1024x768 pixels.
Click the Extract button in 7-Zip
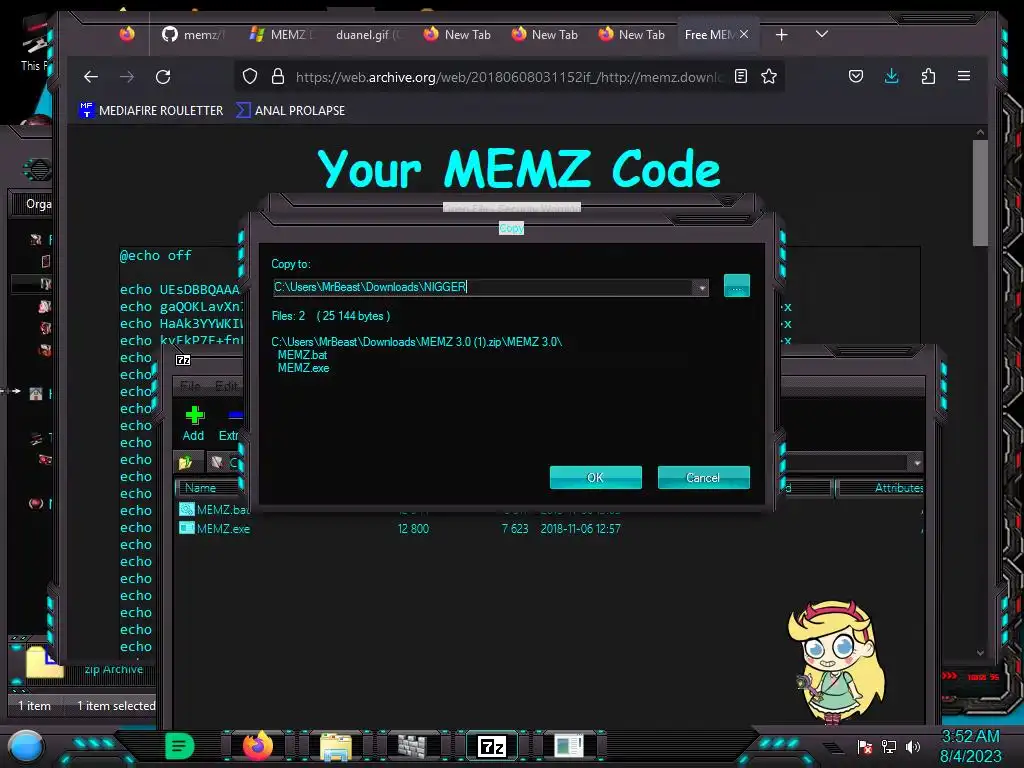point(229,423)
